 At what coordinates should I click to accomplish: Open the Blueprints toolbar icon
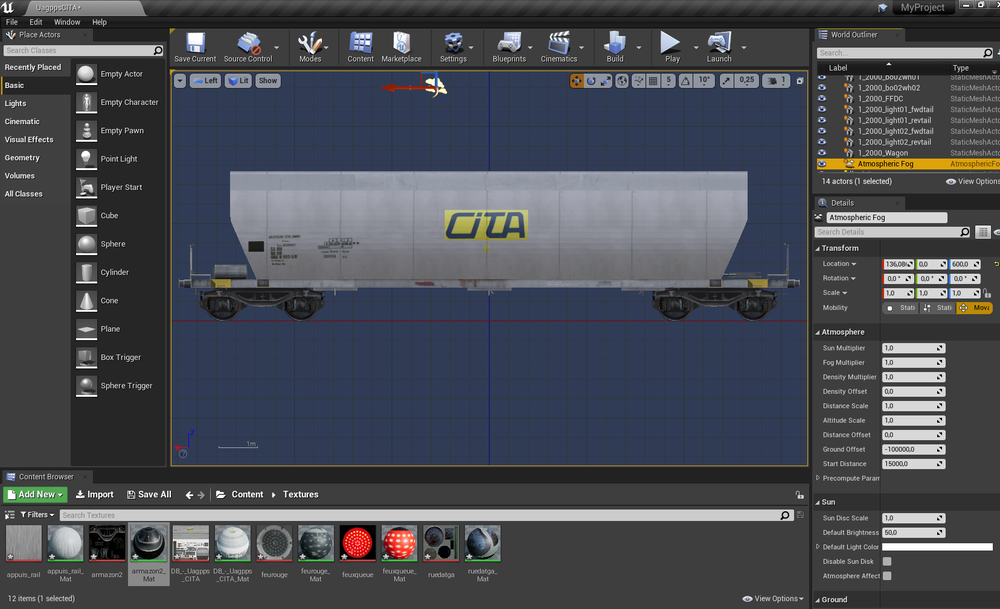pos(509,47)
